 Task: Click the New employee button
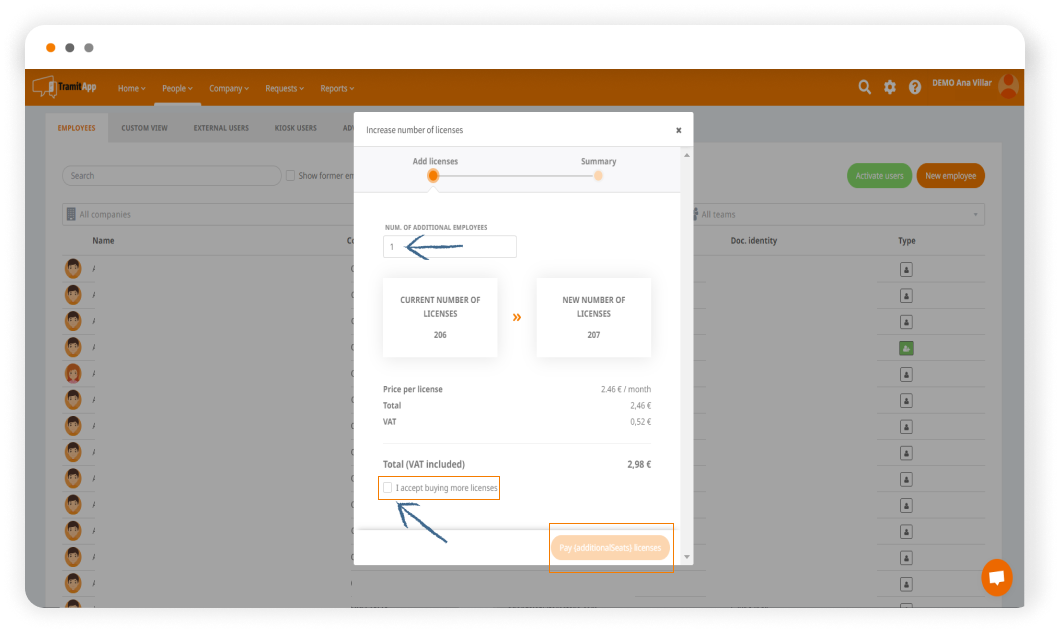coord(950,176)
